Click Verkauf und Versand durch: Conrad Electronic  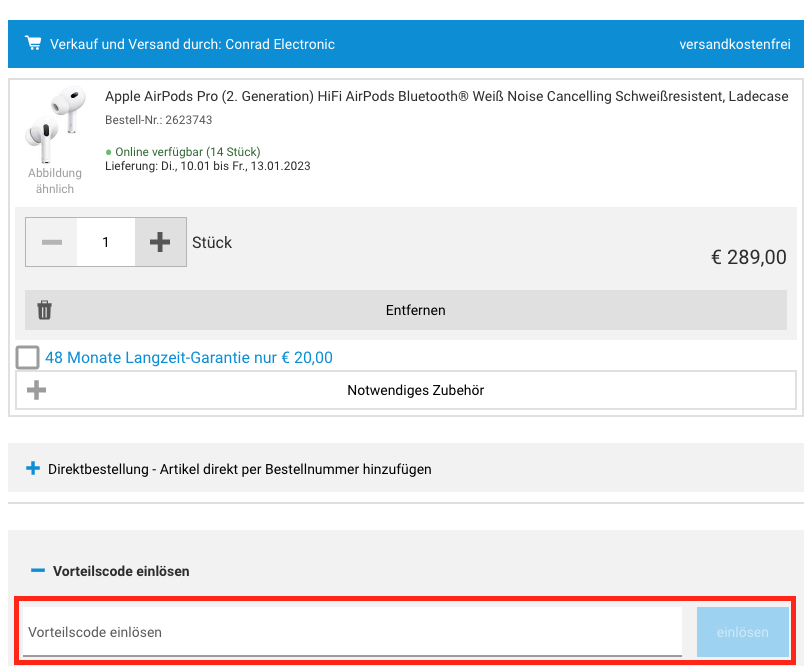pos(192,45)
